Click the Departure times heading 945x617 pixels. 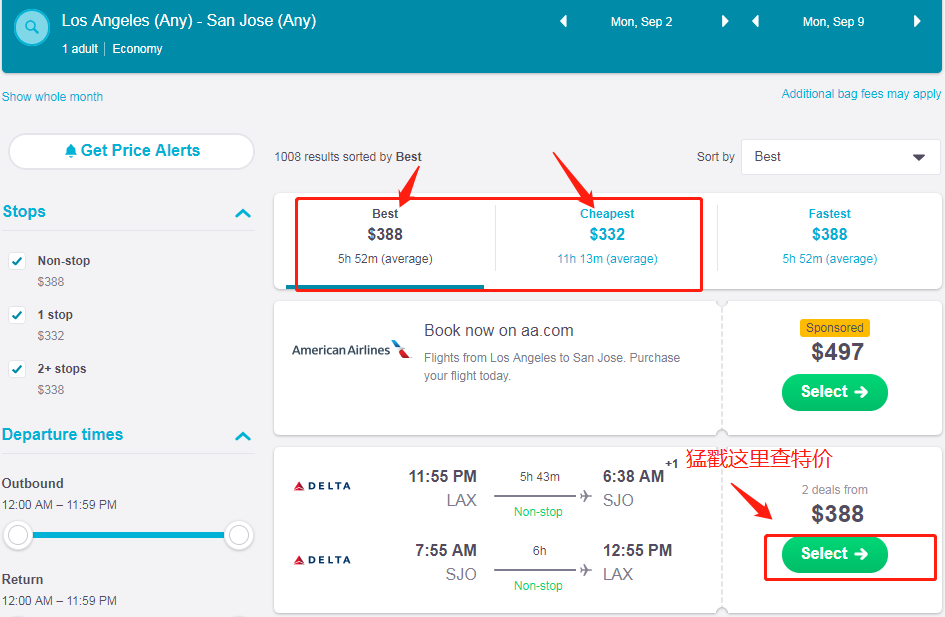[63, 434]
